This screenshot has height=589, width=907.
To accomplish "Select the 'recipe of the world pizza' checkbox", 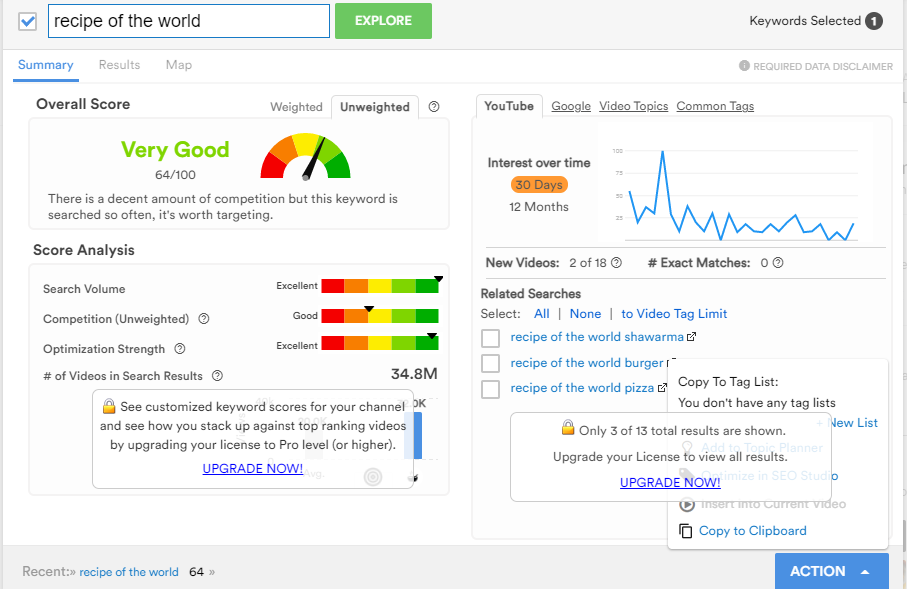I will (x=490, y=388).
